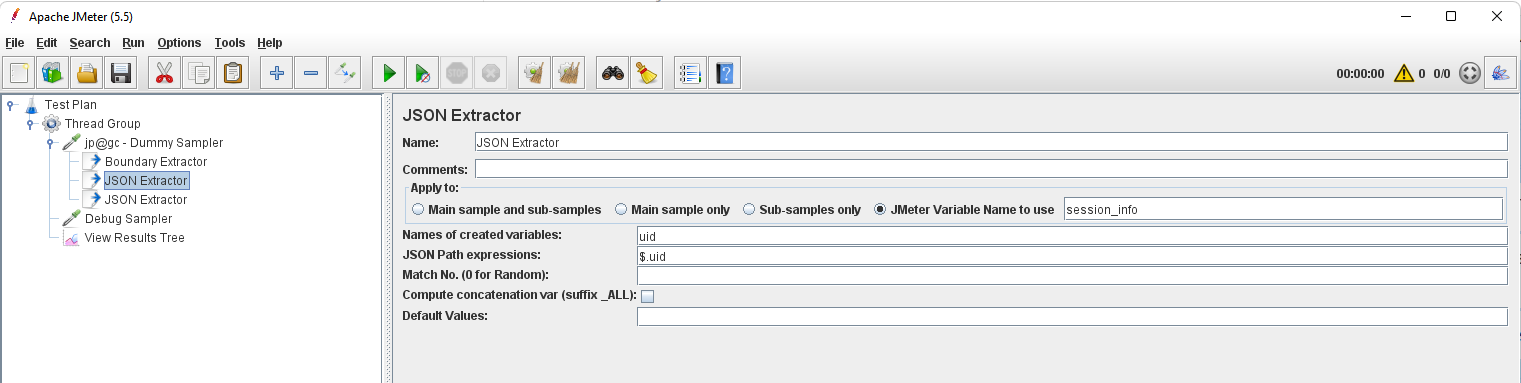
Task: Start the test with green play icon
Action: pyautogui.click(x=389, y=73)
